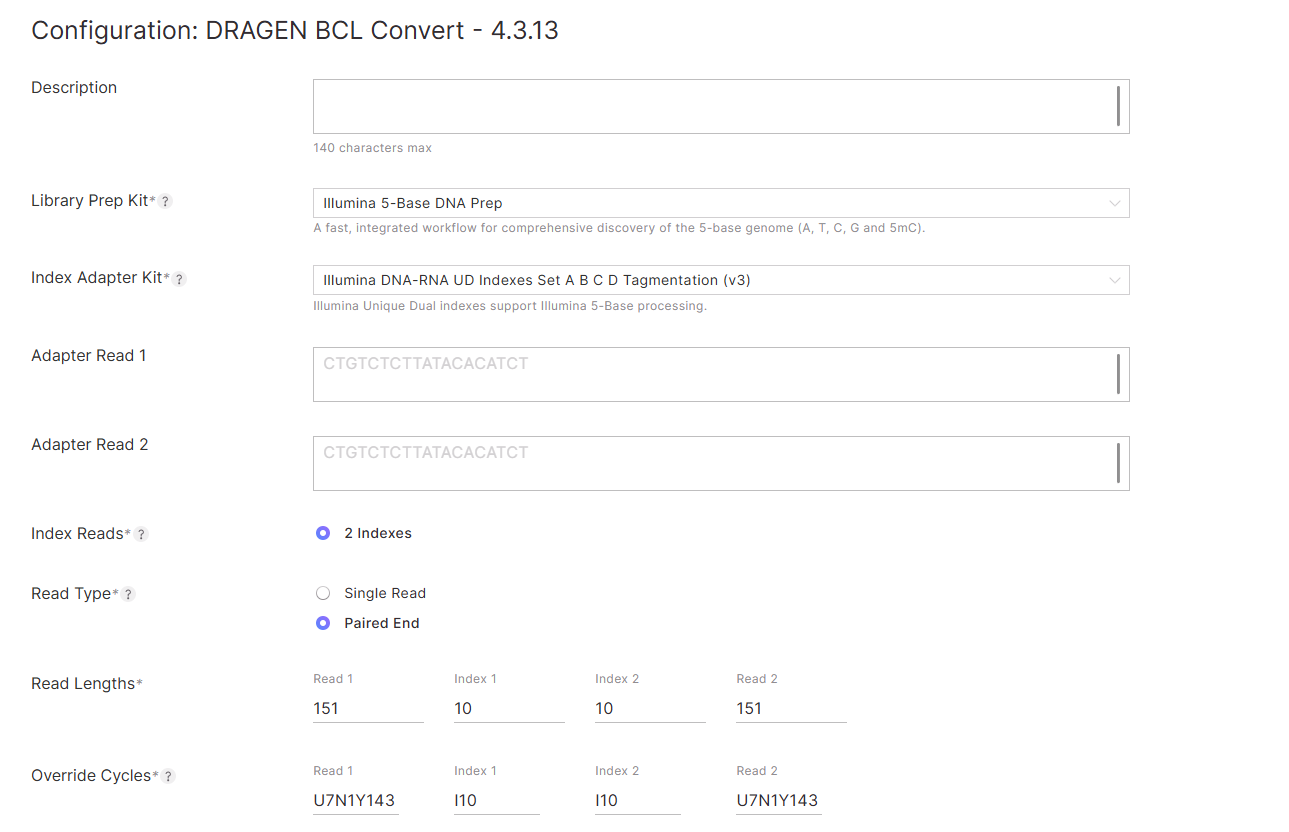Click the Override Cycles help icon

tap(169, 776)
